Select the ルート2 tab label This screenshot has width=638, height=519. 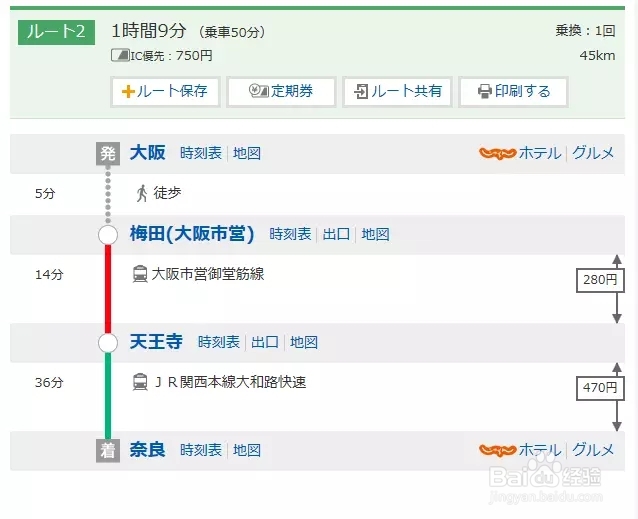(x=56, y=31)
